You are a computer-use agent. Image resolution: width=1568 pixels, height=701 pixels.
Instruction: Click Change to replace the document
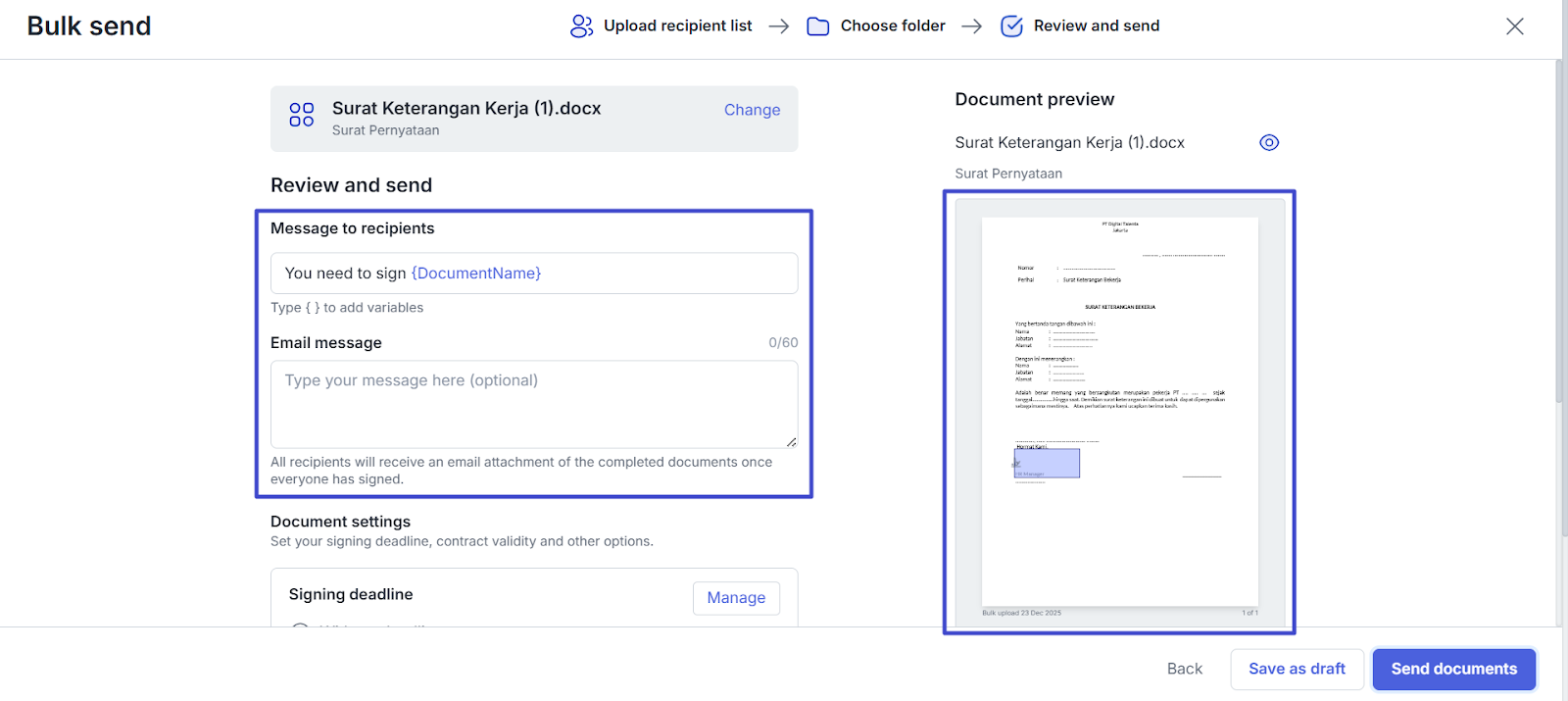click(x=752, y=110)
